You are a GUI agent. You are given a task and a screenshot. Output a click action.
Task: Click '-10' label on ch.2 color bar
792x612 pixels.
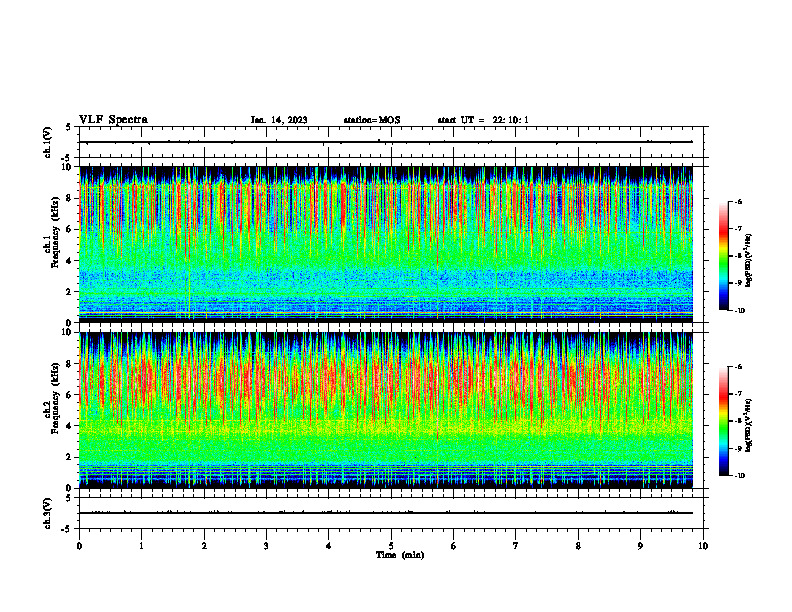740,475
